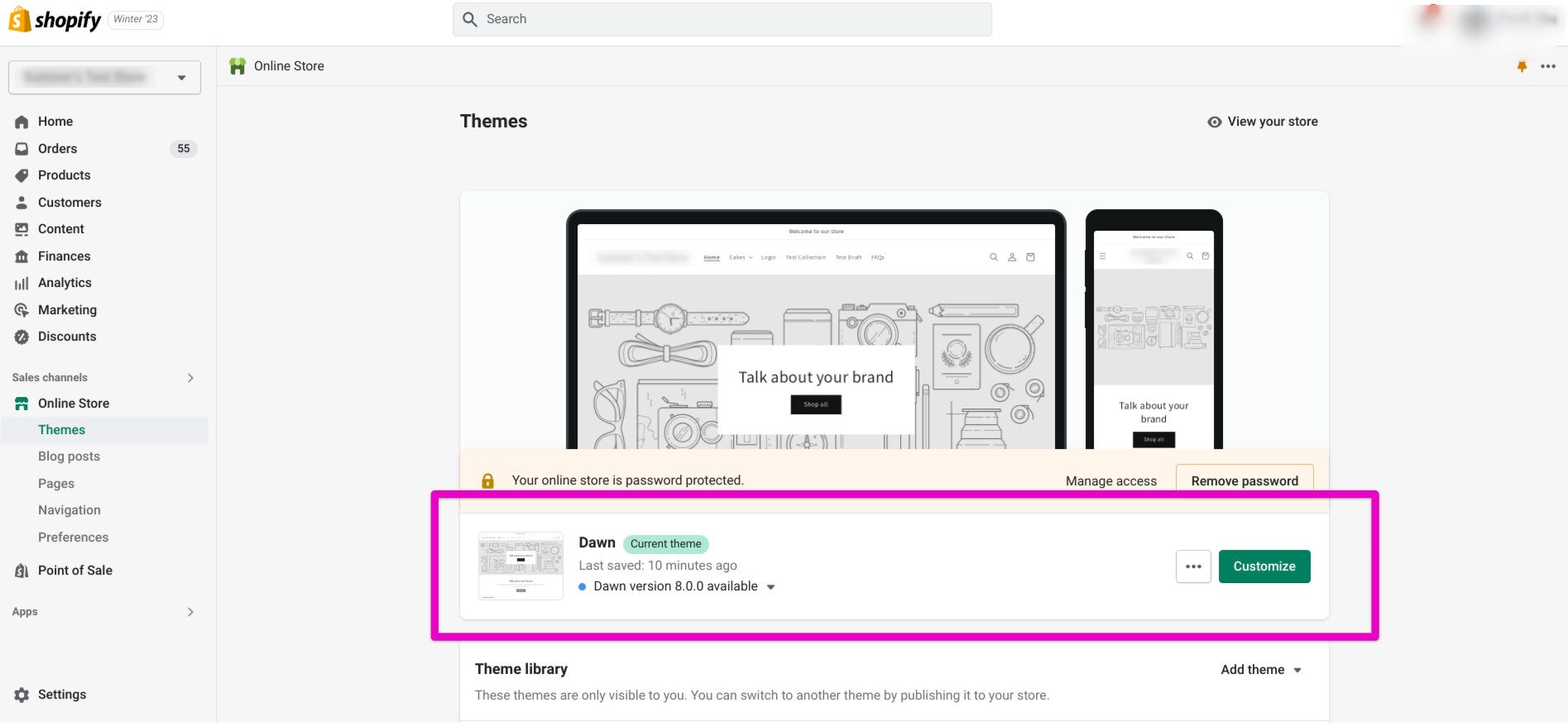Click the Finances bank icon
The height and width of the screenshot is (726, 1568).
coord(22,256)
